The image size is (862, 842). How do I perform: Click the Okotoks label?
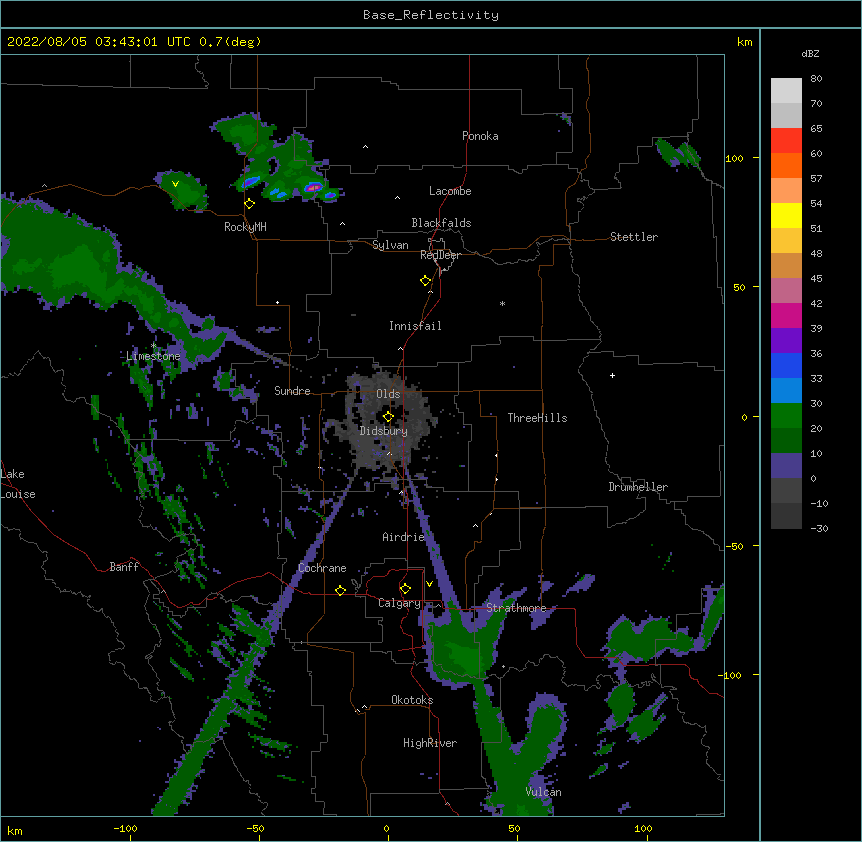coord(412,700)
